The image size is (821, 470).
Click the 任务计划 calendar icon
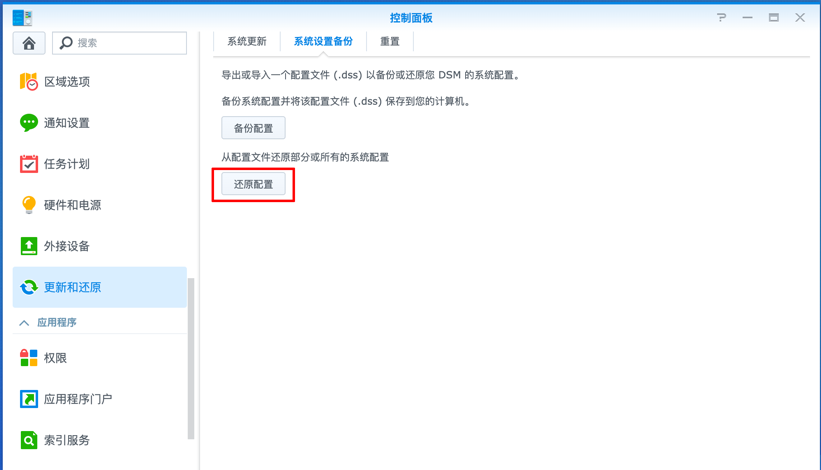pos(29,164)
